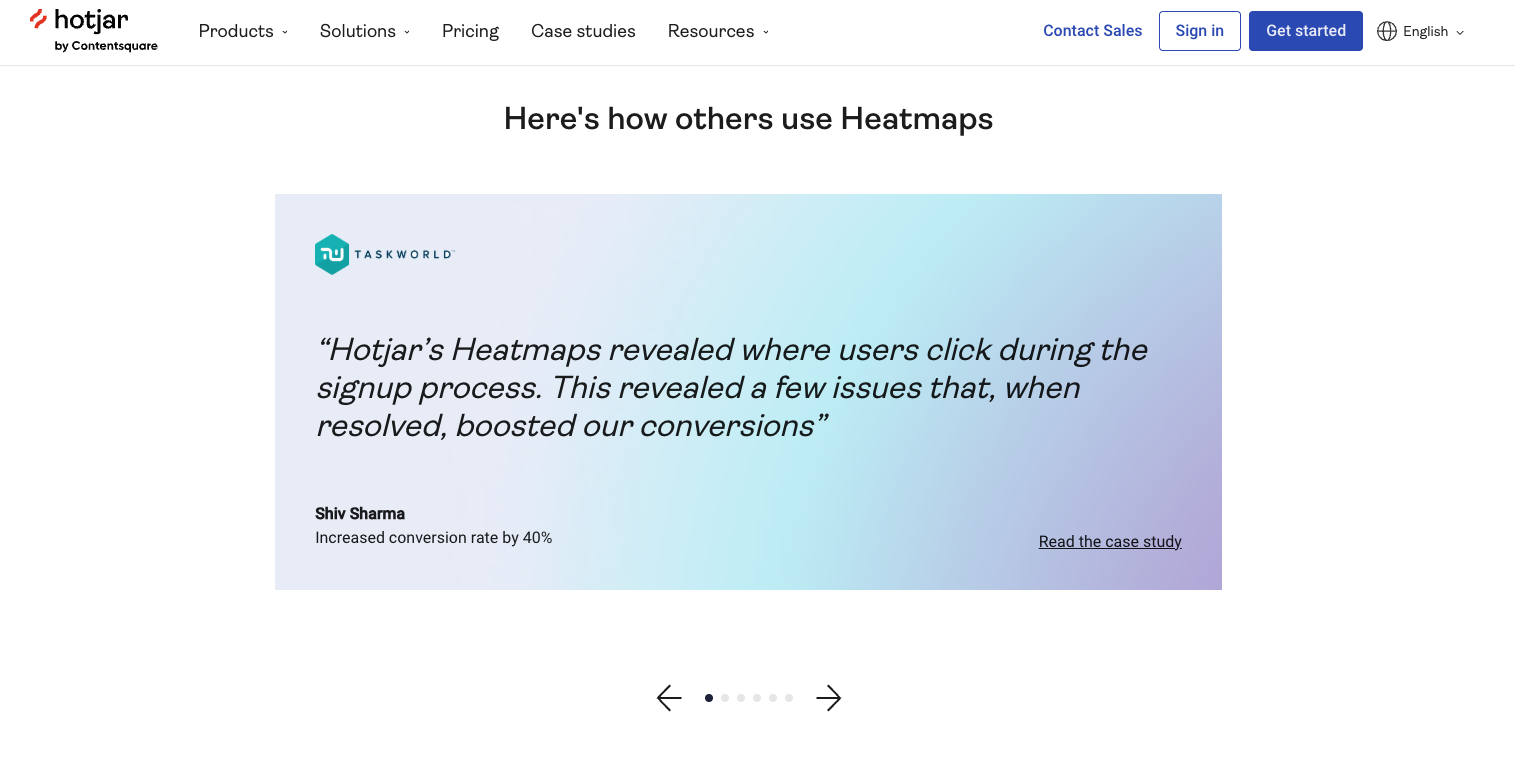1515x767 pixels.
Task: Select the third carousel dot
Action: [741, 698]
